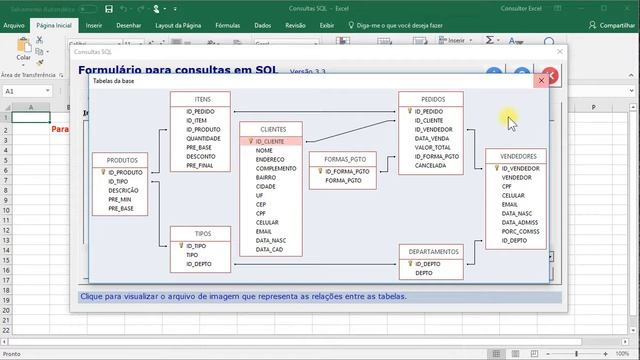Viewport: 640px width, 360px height.
Task: Open the Revisão tab
Action: [295, 25]
